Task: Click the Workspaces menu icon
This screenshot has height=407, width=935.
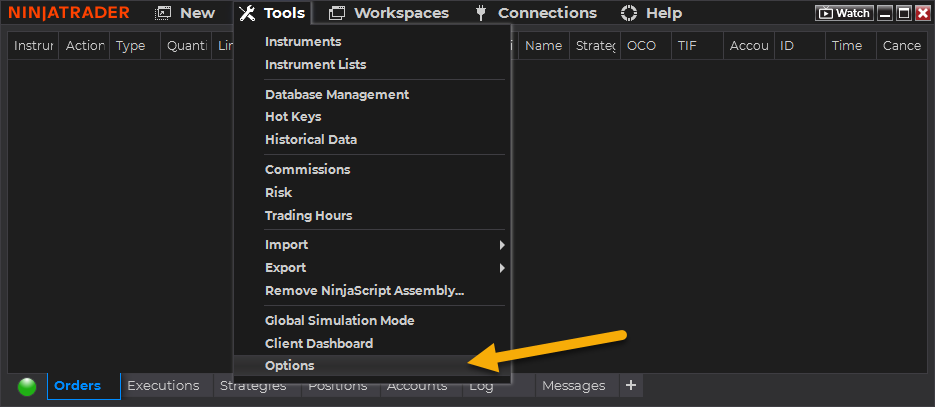Action: click(337, 13)
